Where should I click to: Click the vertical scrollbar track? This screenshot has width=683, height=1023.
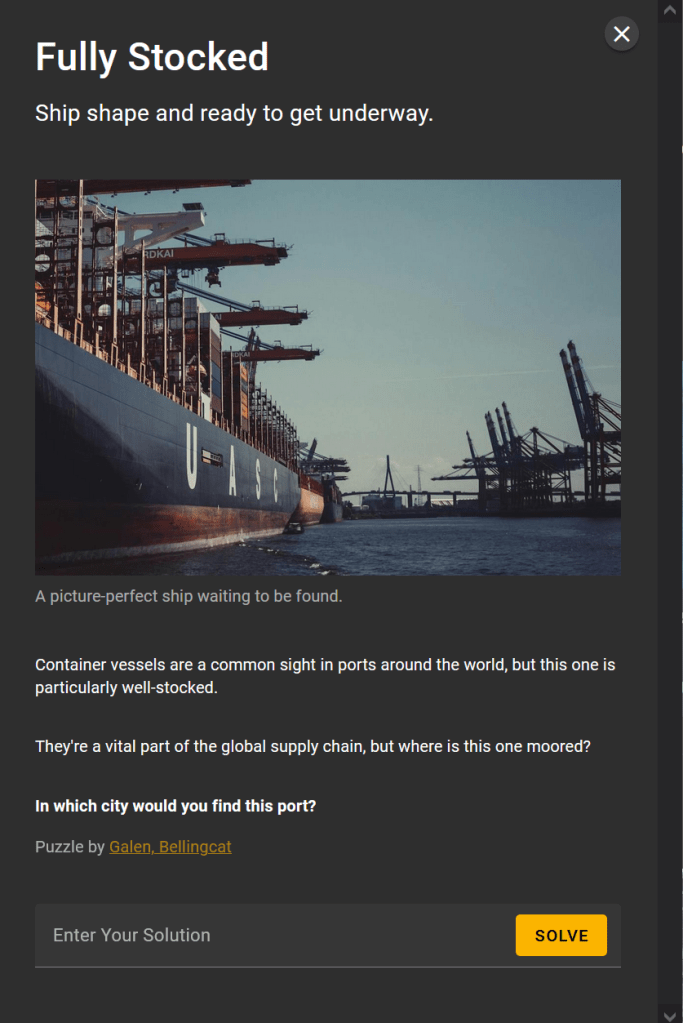pyautogui.click(x=670, y=500)
